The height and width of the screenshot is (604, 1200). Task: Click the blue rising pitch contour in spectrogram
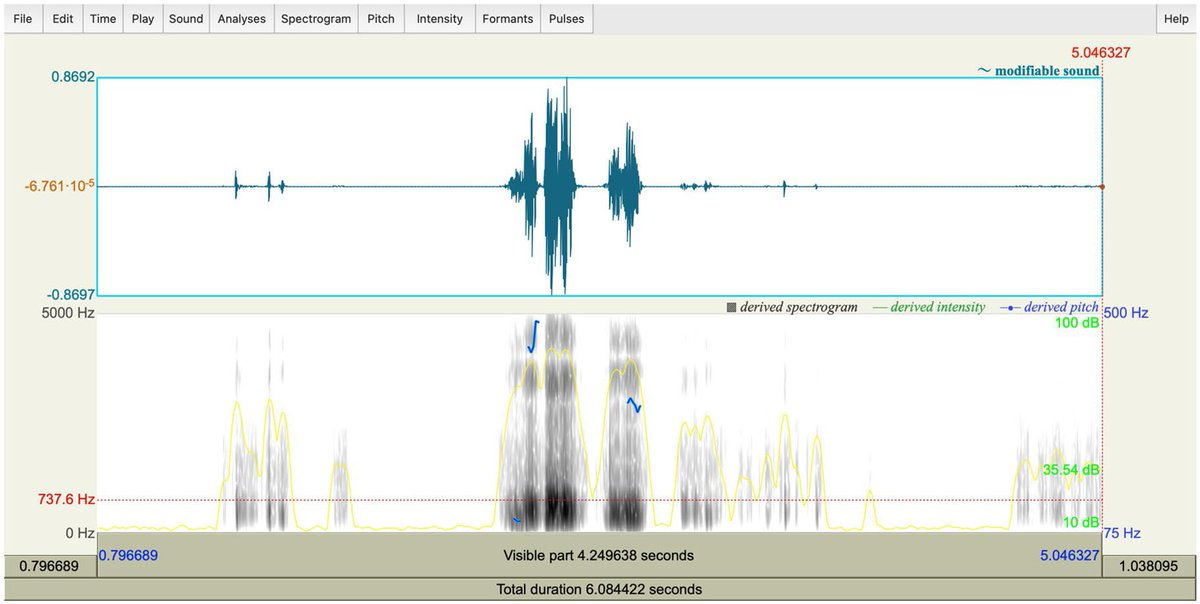coord(534,336)
